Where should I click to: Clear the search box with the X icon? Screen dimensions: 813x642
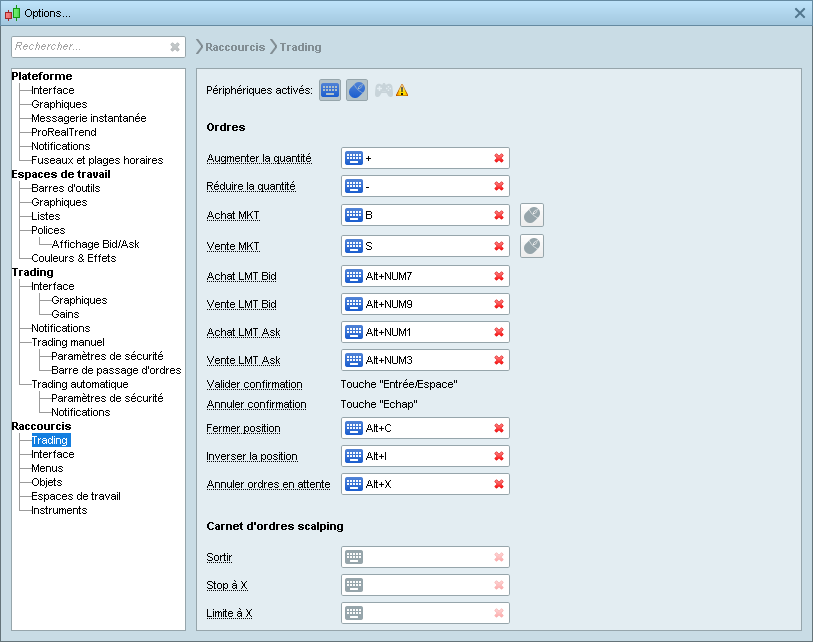[175, 47]
